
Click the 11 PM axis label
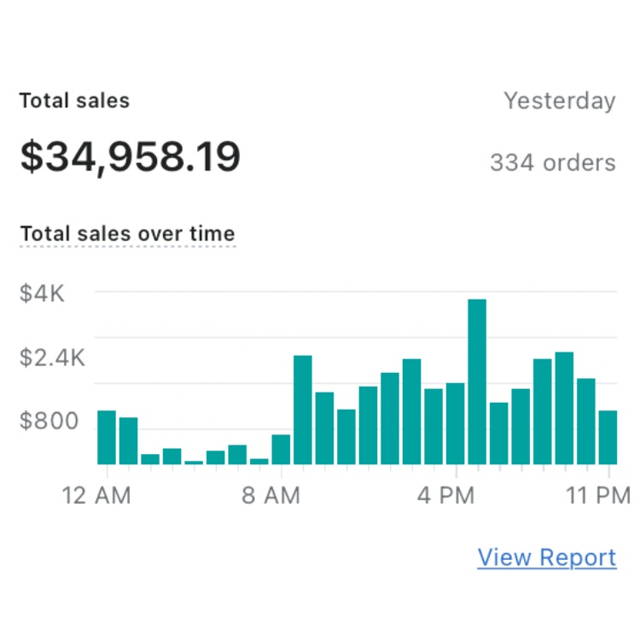coord(598,496)
